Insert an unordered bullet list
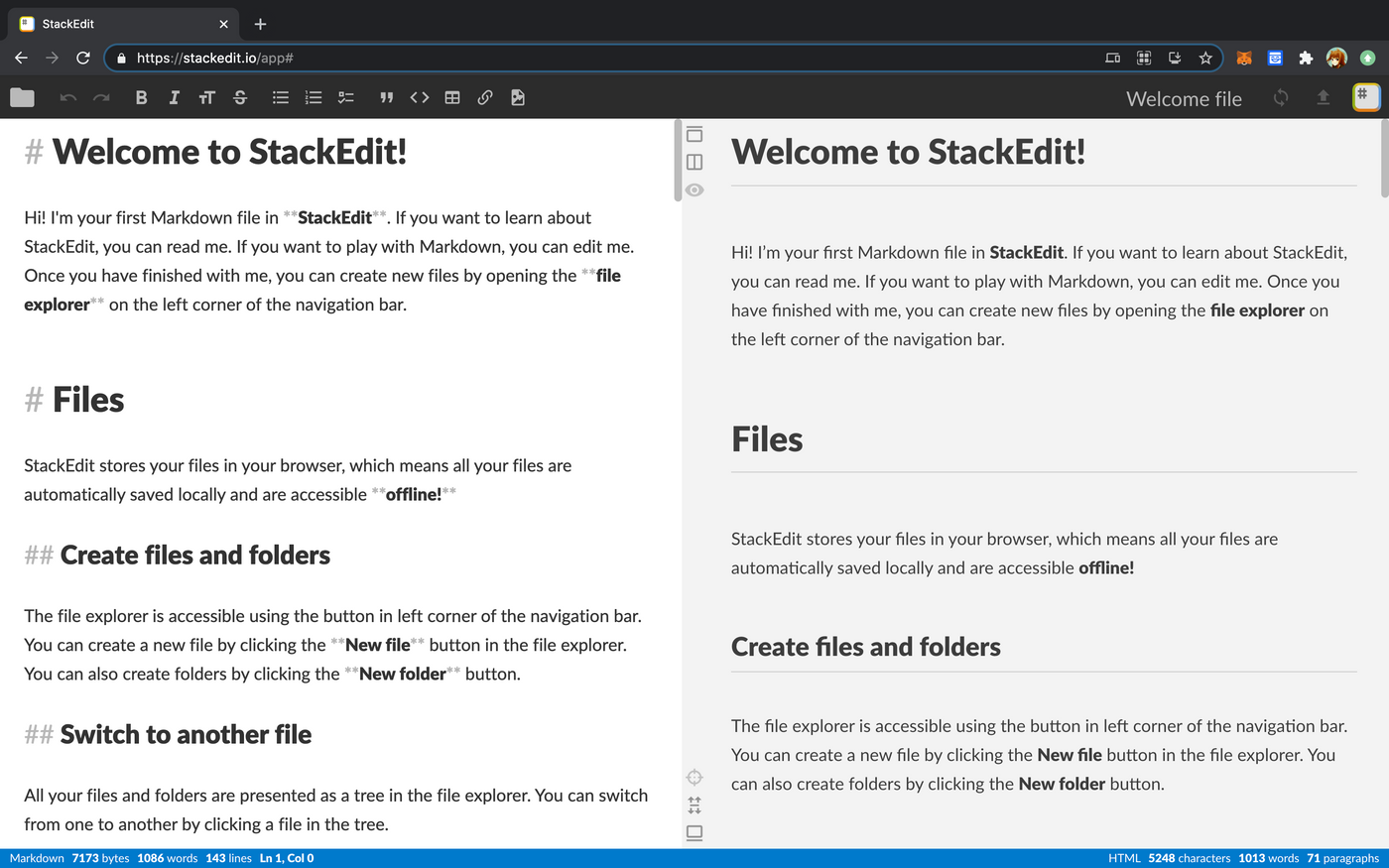1389x868 pixels. [281, 97]
